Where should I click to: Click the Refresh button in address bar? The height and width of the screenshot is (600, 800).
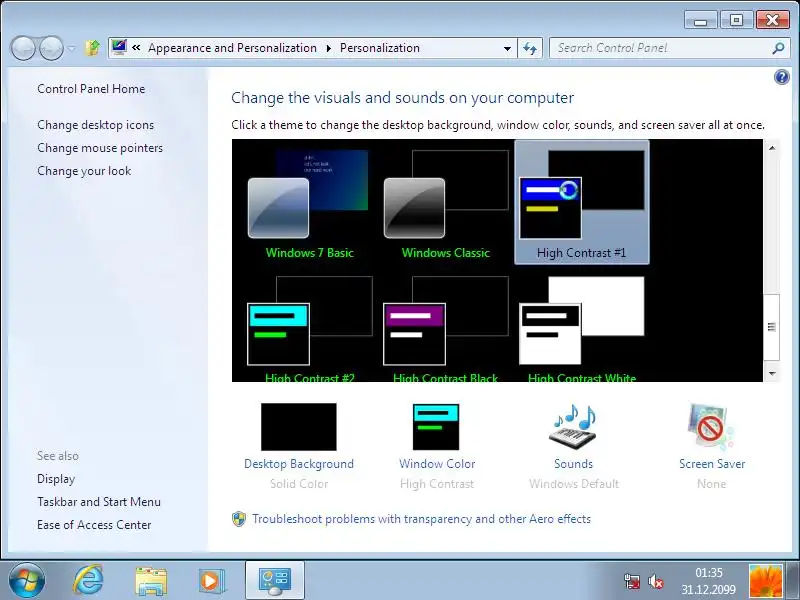coord(530,48)
